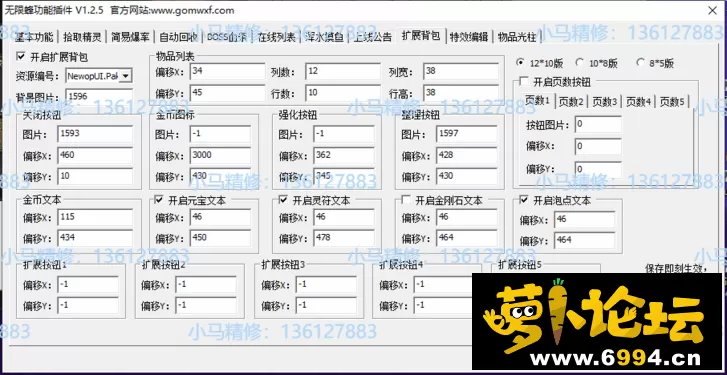Focus the 列数 field with 12

point(343,71)
